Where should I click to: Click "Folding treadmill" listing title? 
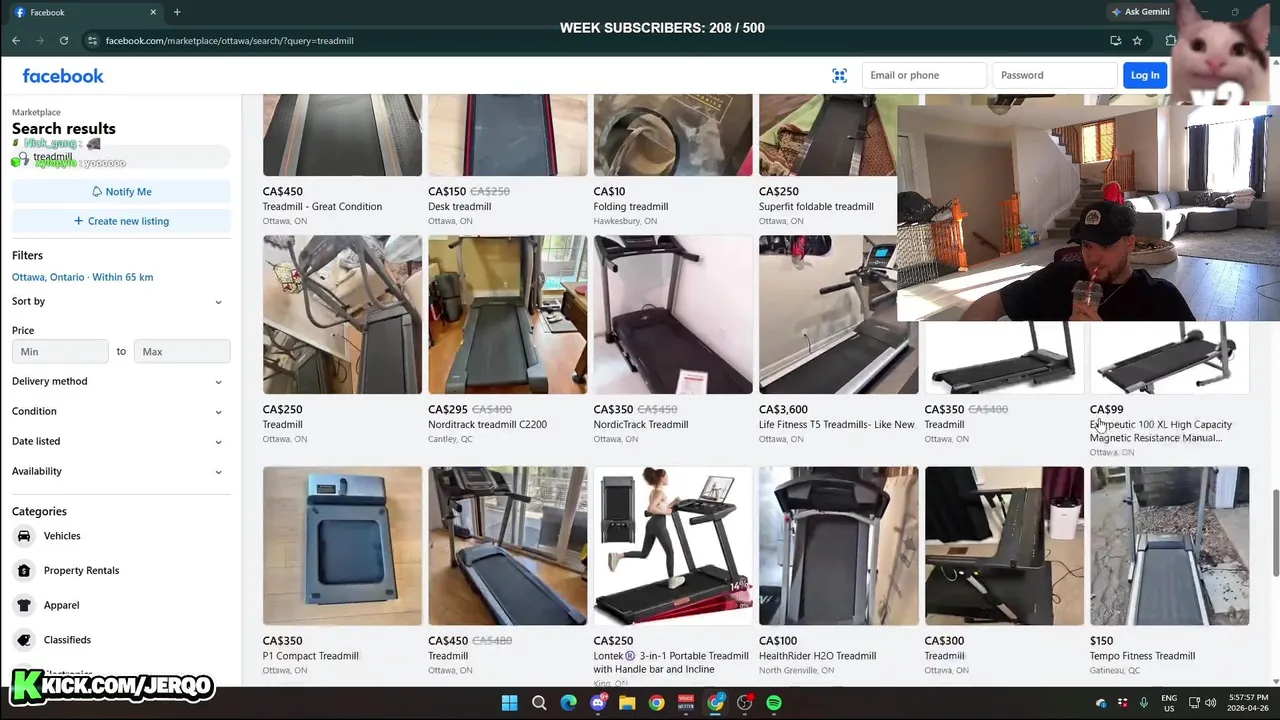631,207
